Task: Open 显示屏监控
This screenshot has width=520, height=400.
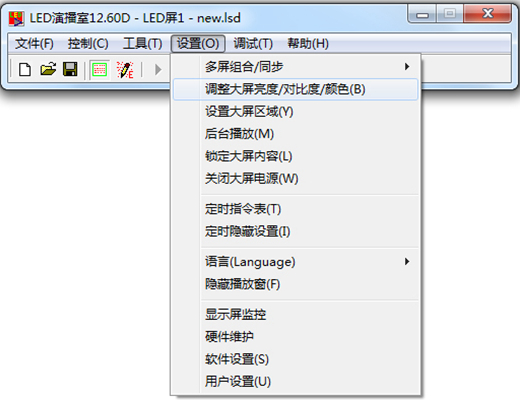Action: tap(295, 315)
